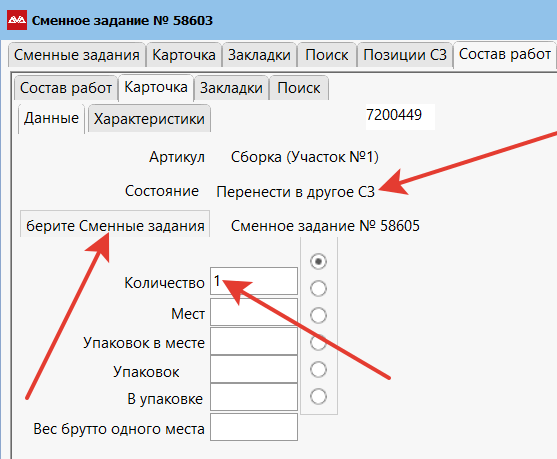The width and height of the screenshot is (557, 459).
Task: Click the берите Сменные задания button
Action: 115,225
